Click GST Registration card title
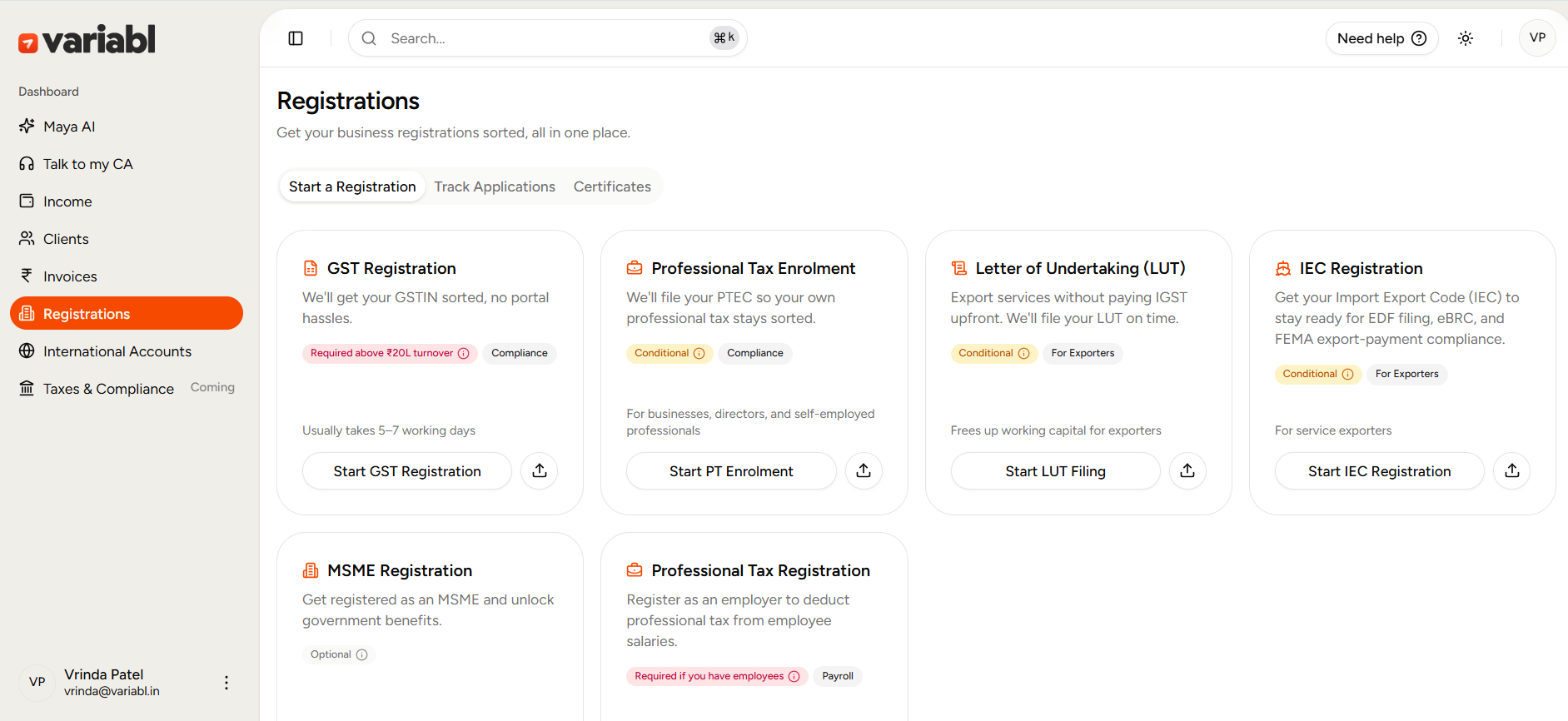The width and height of the screenshot is (1568, 721). 391,268
